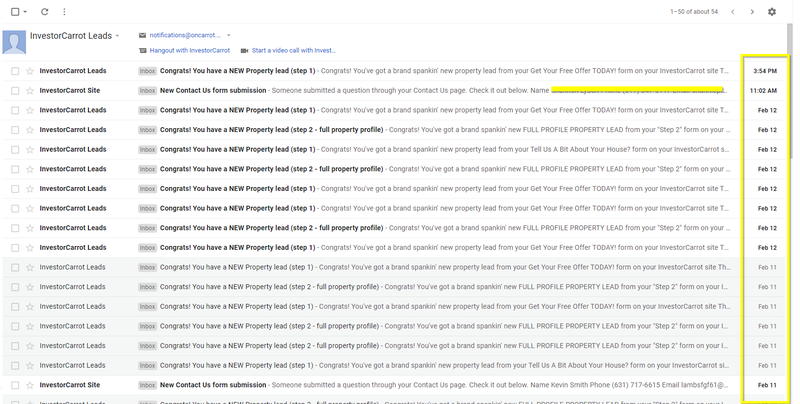
Task: Open the settings gear menu
Action: tap(772, 11)
